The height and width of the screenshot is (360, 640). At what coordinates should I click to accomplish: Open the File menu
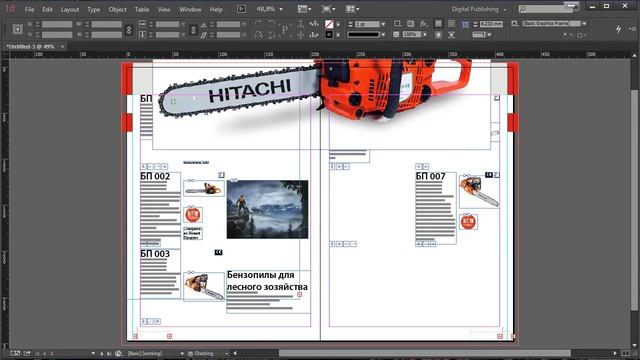(29, 9)
